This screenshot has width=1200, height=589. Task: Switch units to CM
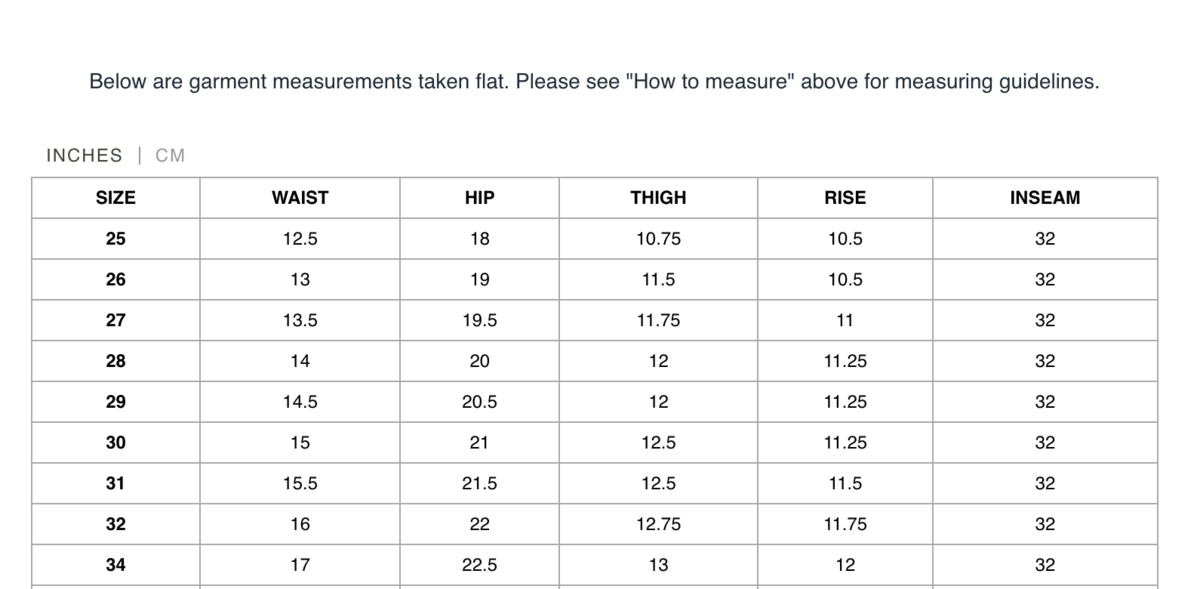[170, 155]
